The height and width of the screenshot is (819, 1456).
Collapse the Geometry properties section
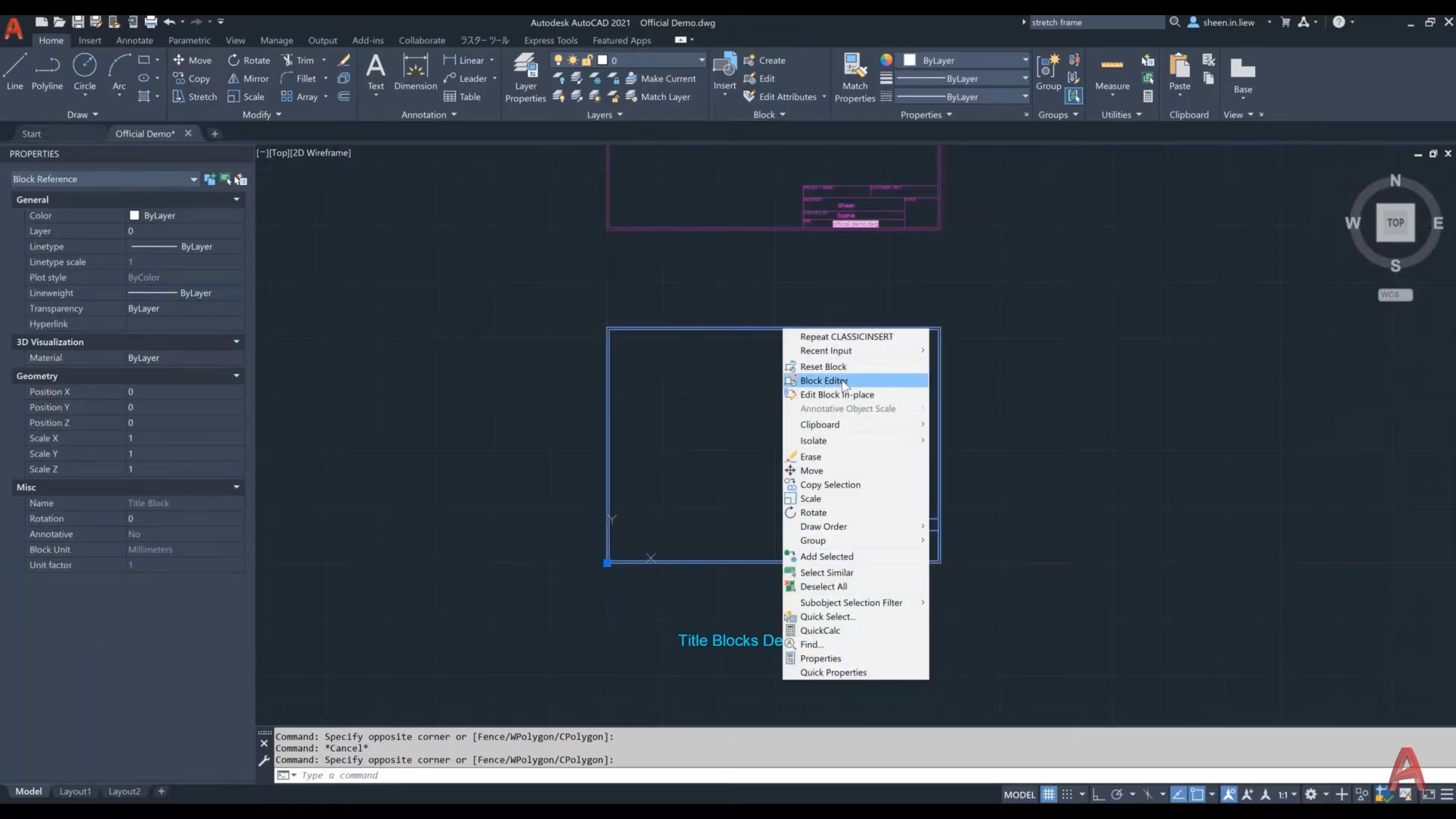236,376
